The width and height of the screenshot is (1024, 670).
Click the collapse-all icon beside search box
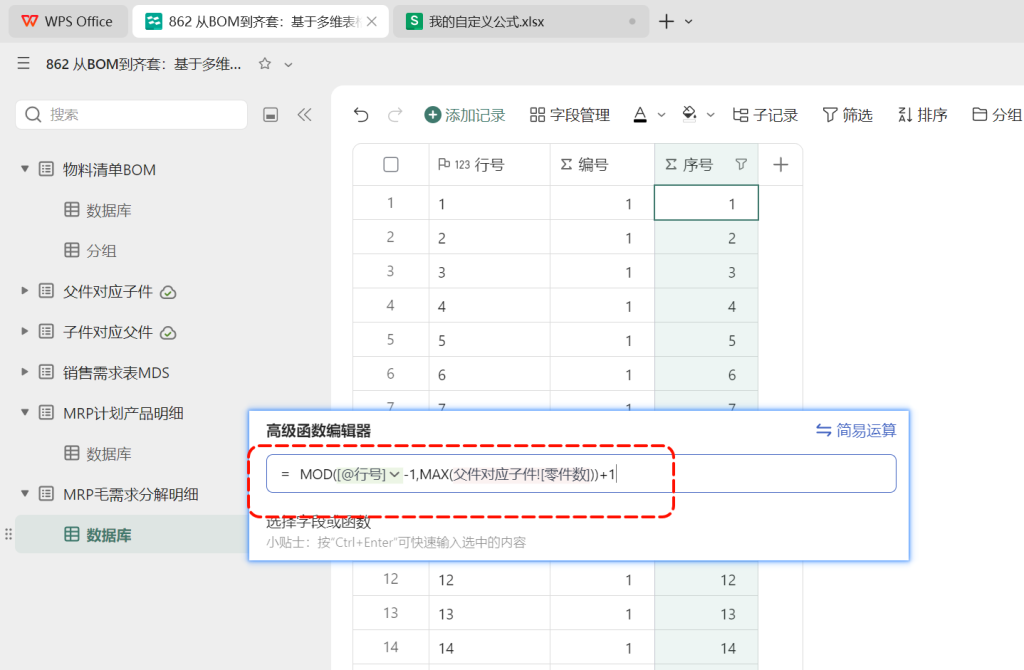[x=270, y=115]
